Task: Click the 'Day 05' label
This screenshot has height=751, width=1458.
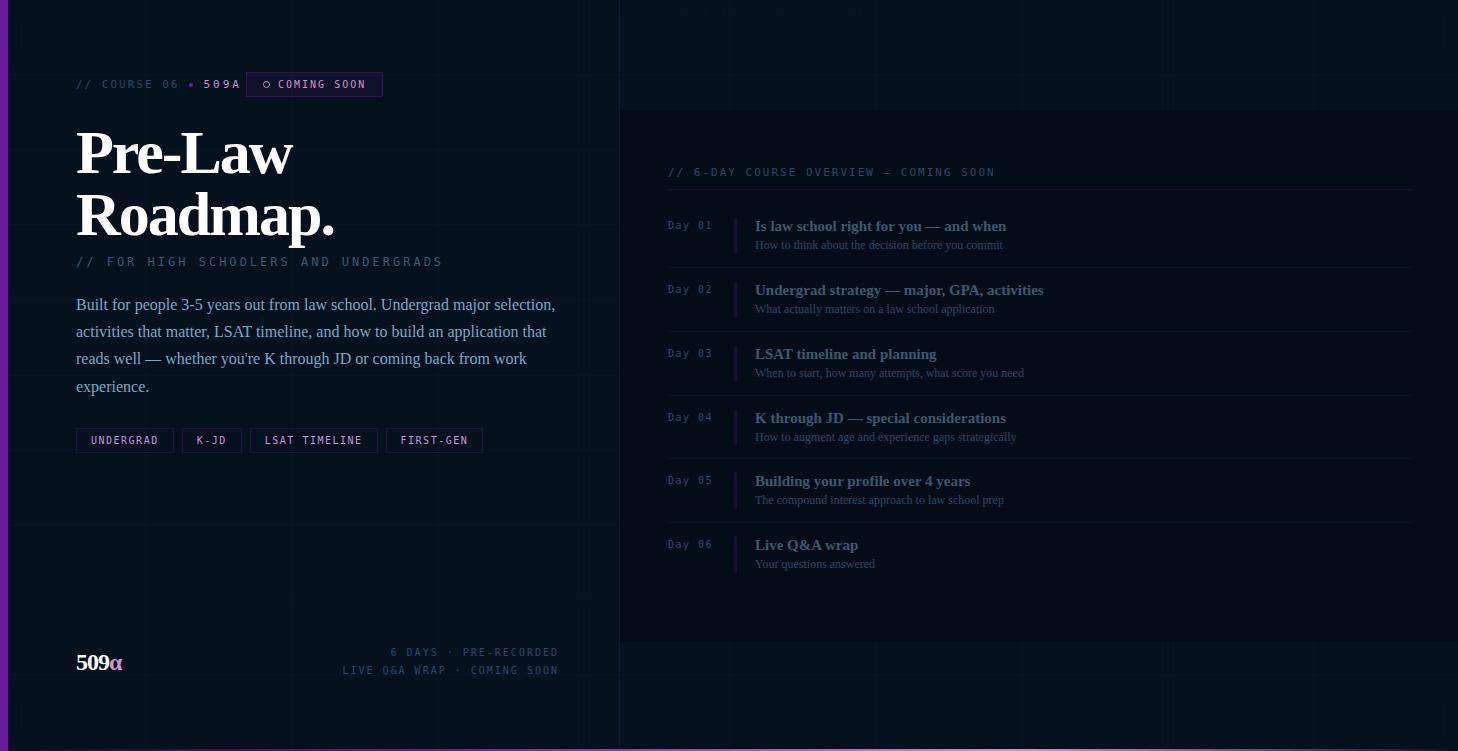Action: pyautogui.click(x=690, y=481)
